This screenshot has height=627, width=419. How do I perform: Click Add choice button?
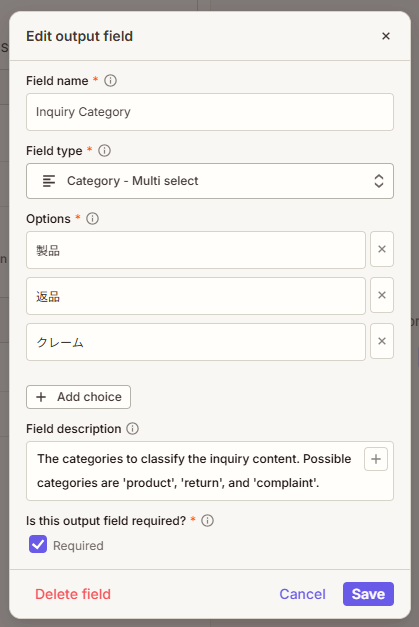[78, 397]
